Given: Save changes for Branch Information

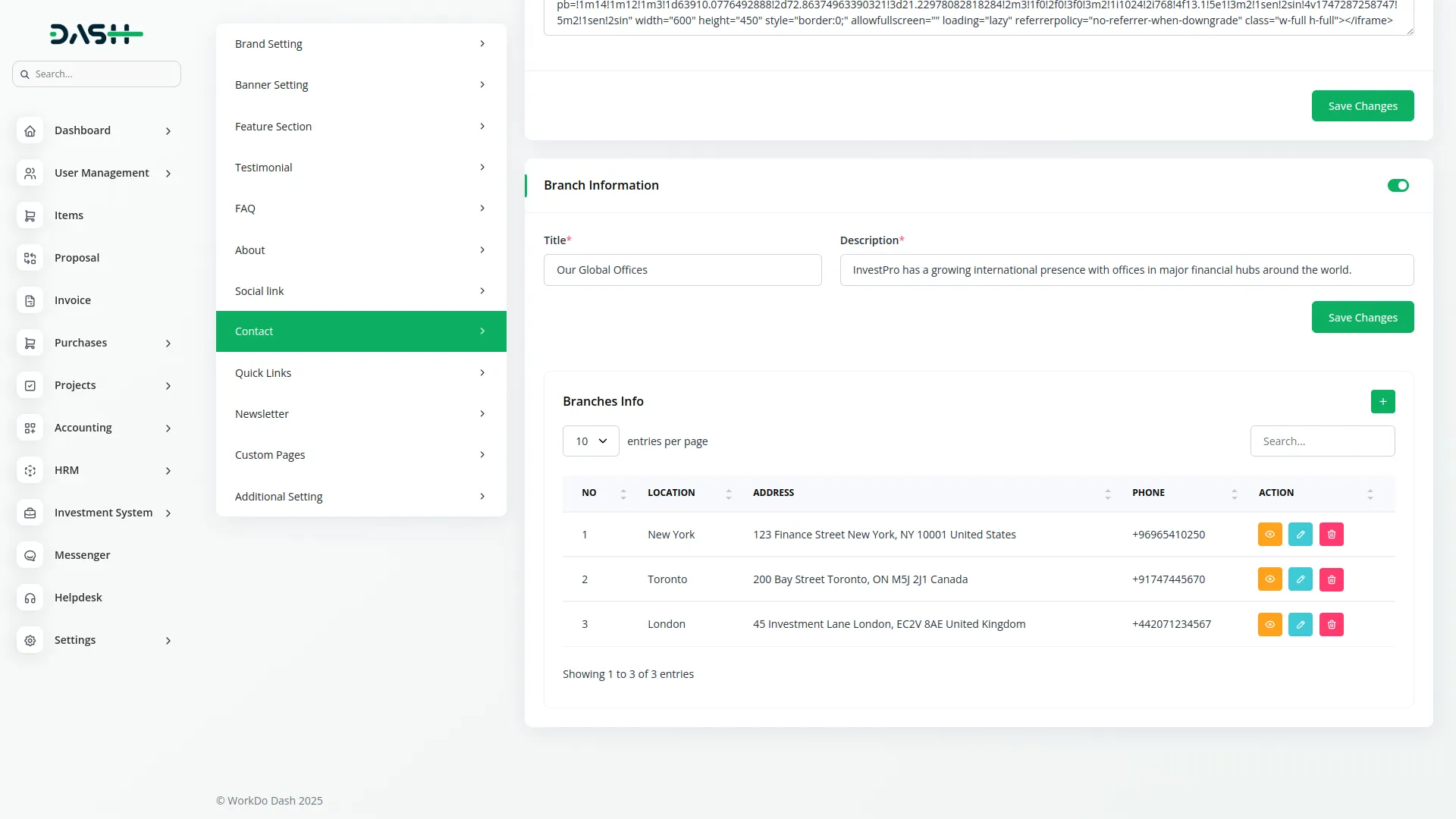Looking at the screenshot, I should tap(1362, 318).
